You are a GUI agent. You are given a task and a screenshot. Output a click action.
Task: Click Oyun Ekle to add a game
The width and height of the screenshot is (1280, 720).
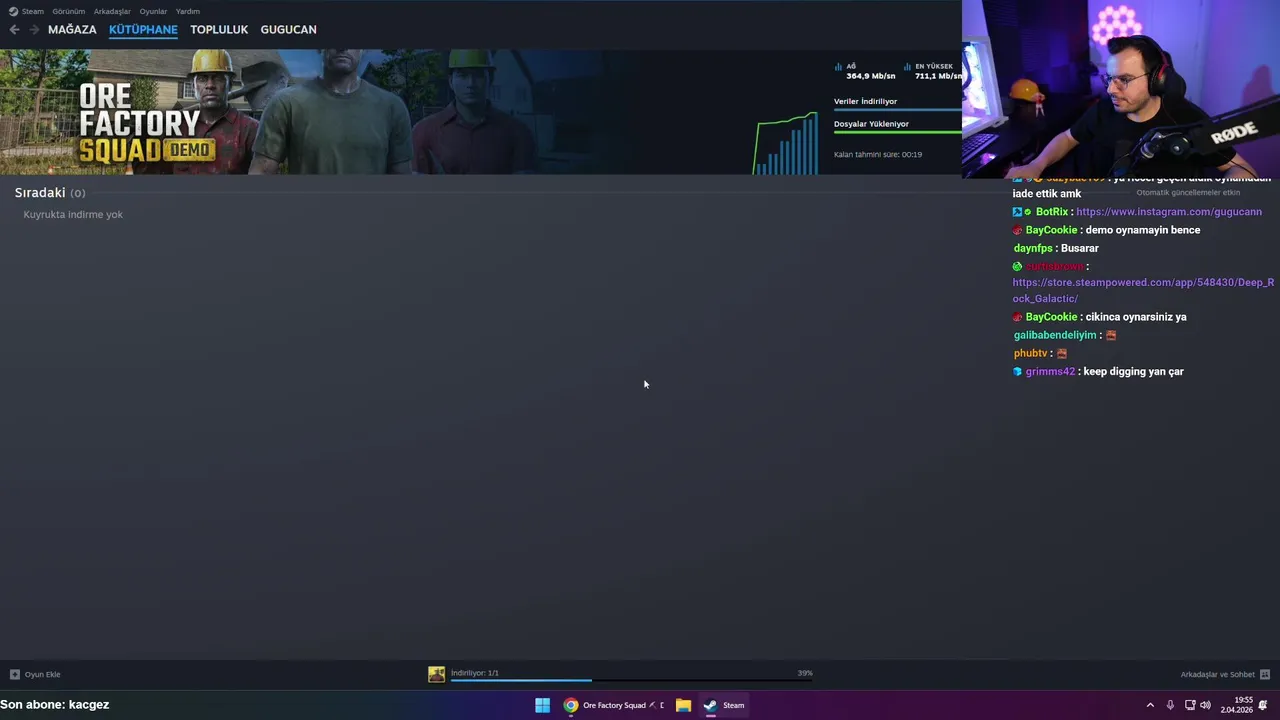[x=42, y=675]
